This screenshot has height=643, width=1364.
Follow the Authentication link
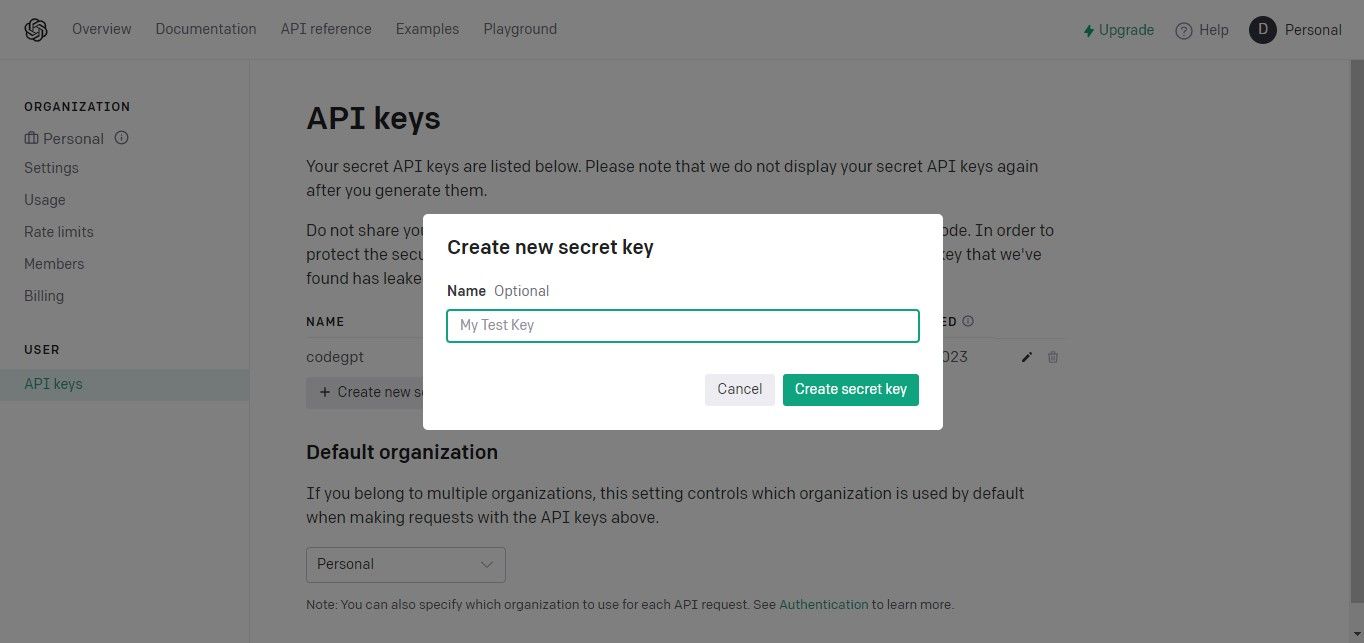823,605
